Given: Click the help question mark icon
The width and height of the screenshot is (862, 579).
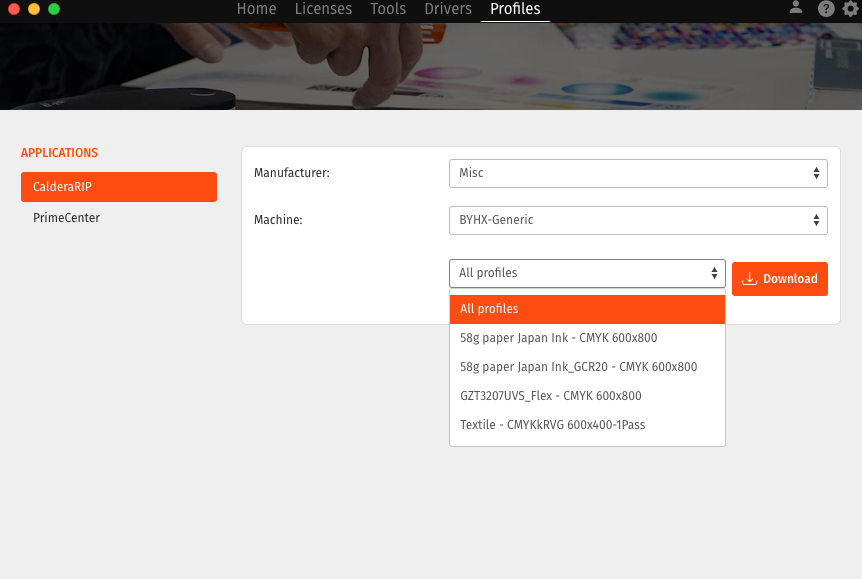Looking at the screenshot, I should click(x=825, y=8).
